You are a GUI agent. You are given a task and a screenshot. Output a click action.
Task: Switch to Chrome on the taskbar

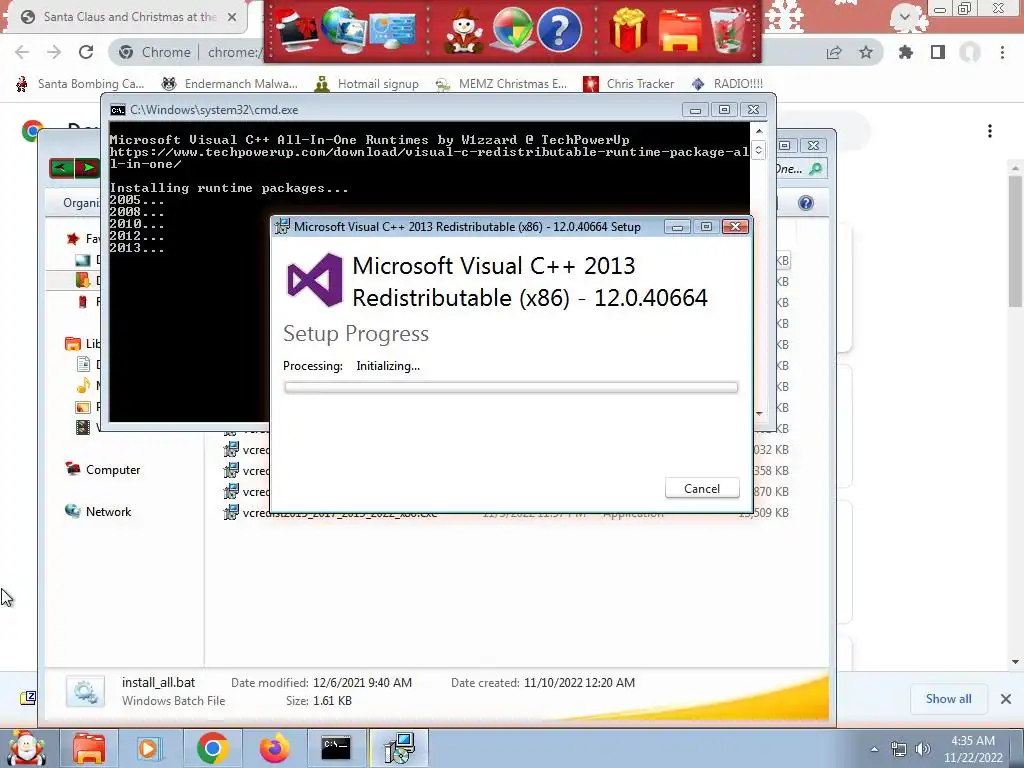(x=212, y=748)
